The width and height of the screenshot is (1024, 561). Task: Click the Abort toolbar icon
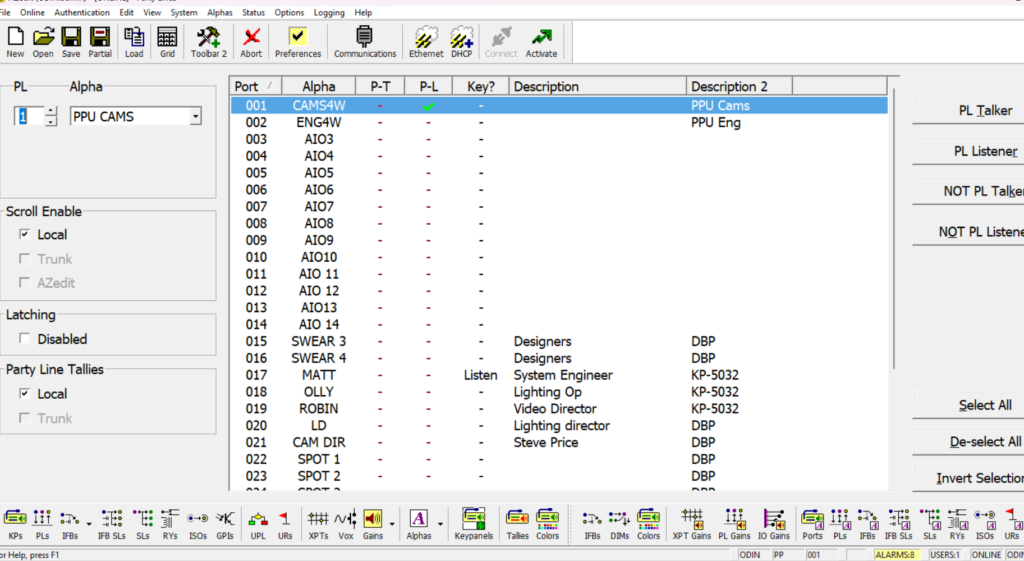coord(251,42)
